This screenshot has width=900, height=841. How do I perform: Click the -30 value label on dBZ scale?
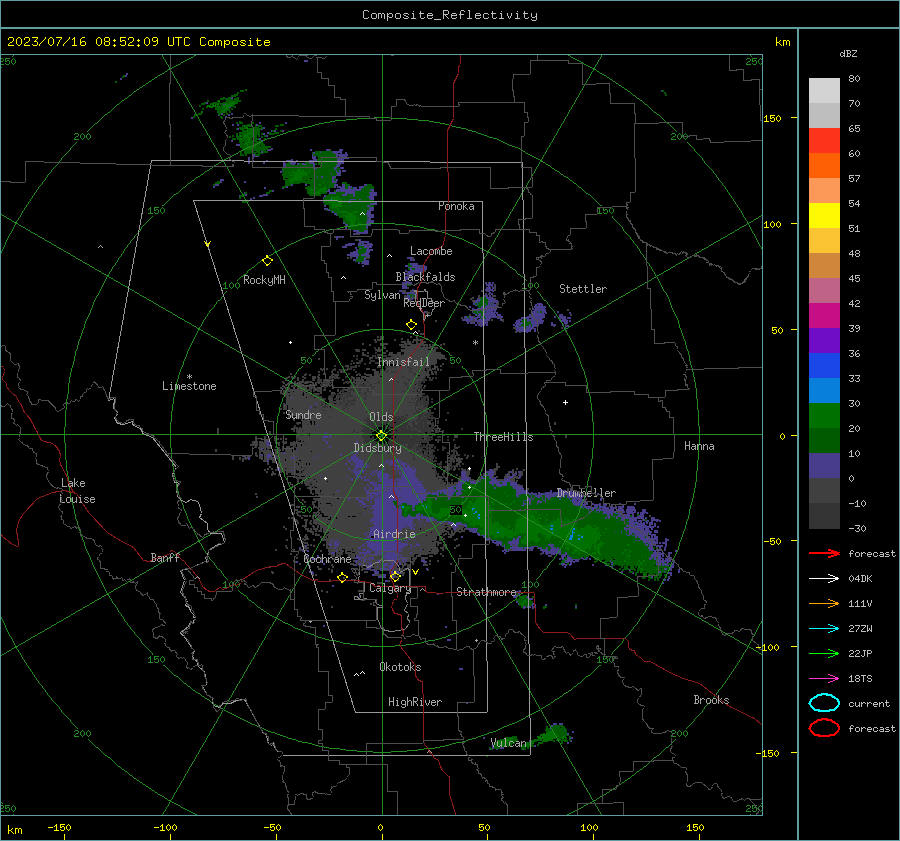pos(857,528)
